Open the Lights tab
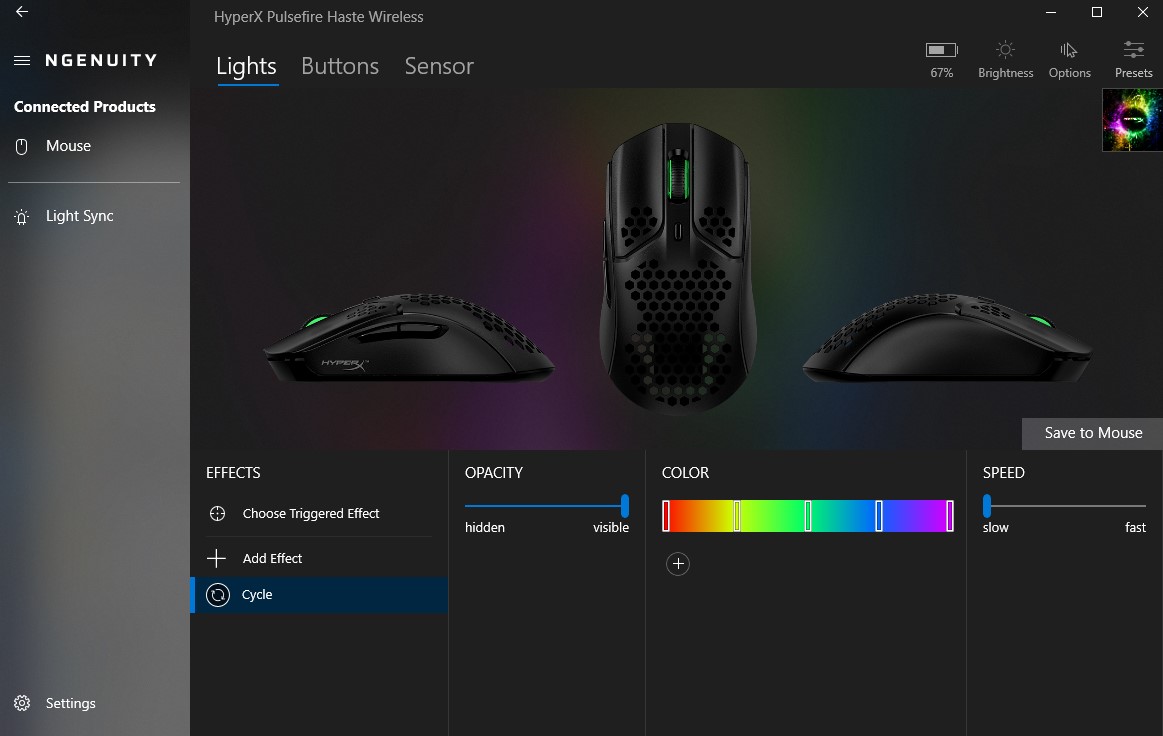 click(x=246, y=66)
